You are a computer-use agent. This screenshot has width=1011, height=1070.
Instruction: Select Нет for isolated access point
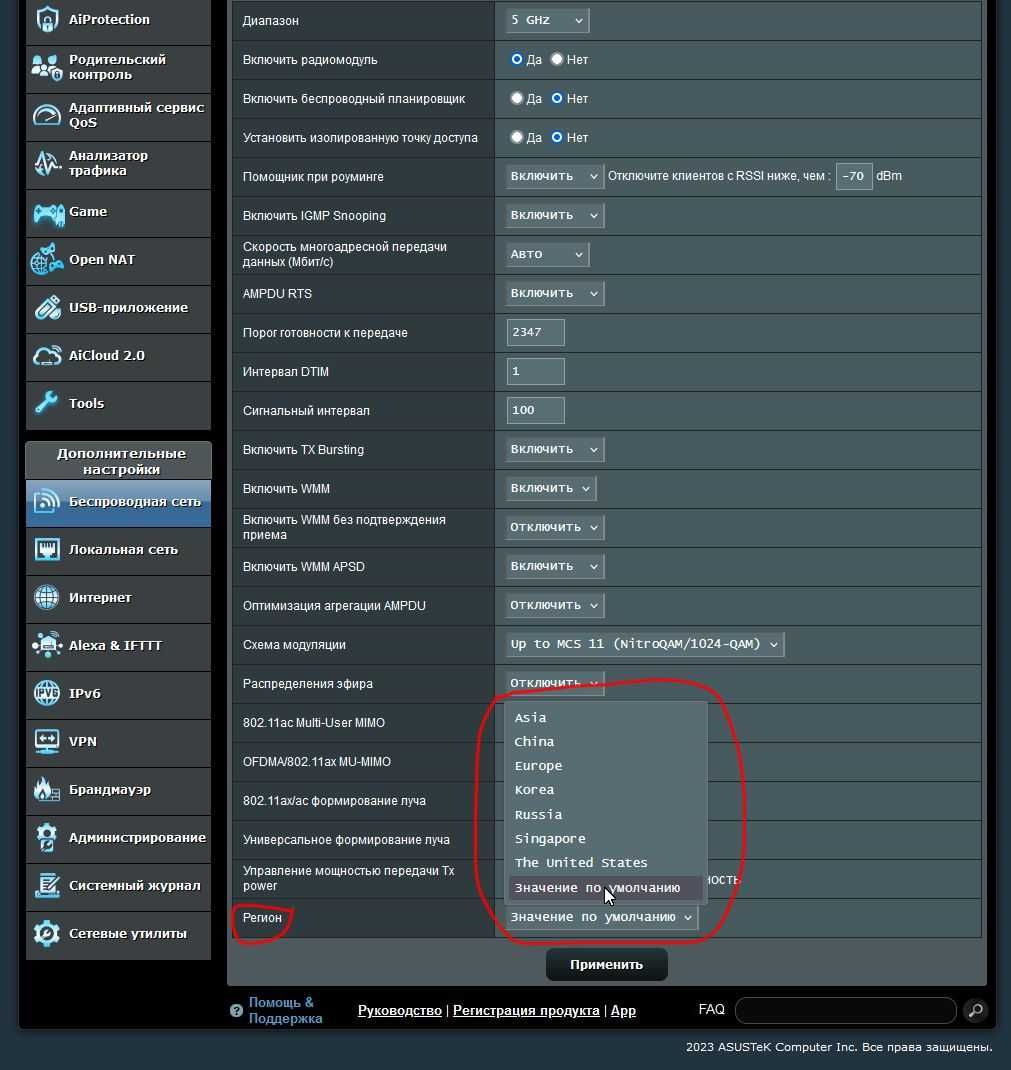(557, 137)
